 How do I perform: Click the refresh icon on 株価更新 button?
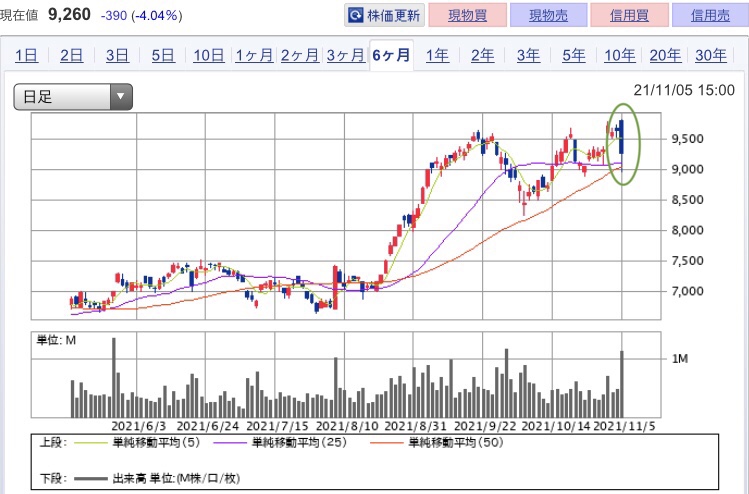[x=355, y=15]
